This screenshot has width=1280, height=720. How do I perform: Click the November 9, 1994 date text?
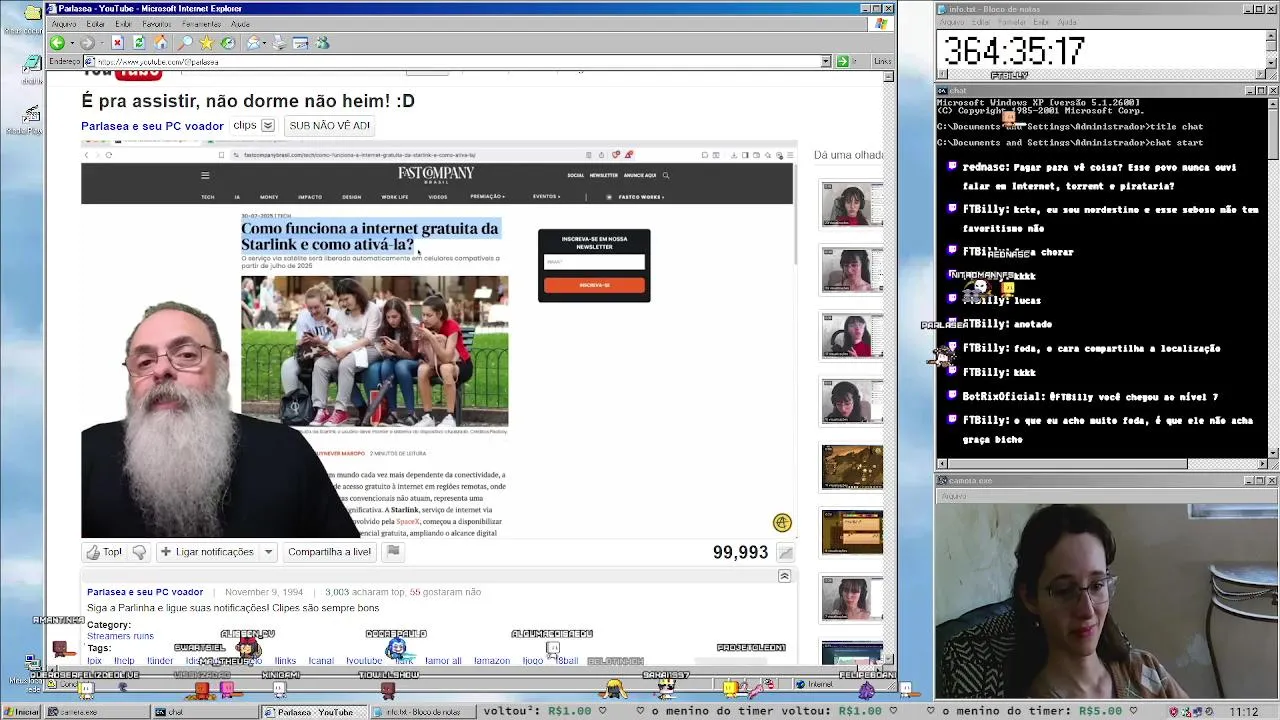pyautogui.click(x=263, y=592)
